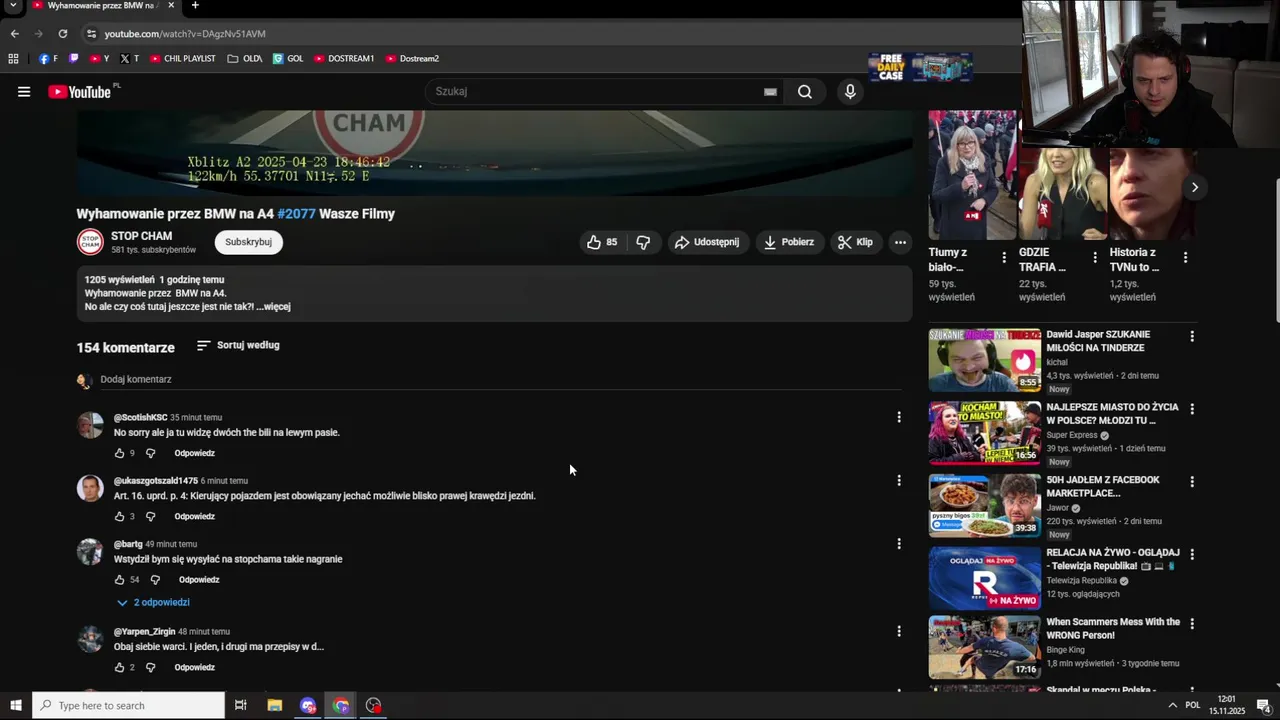This screenshot has height=720, width=1280.
Task: Open Sortuj według comment sorting menu
Action: coord(238,345)
